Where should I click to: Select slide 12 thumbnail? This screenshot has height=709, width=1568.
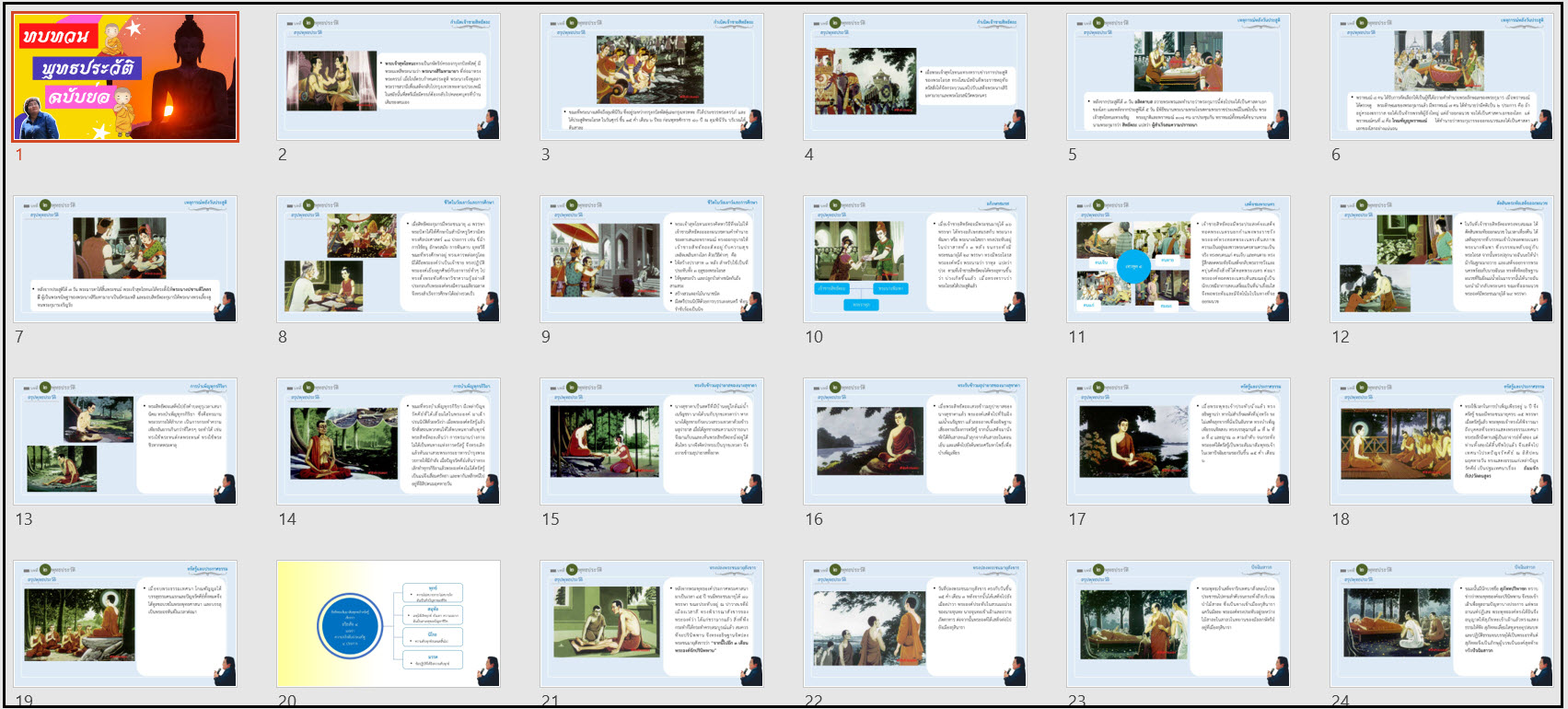coord(1442,259)
